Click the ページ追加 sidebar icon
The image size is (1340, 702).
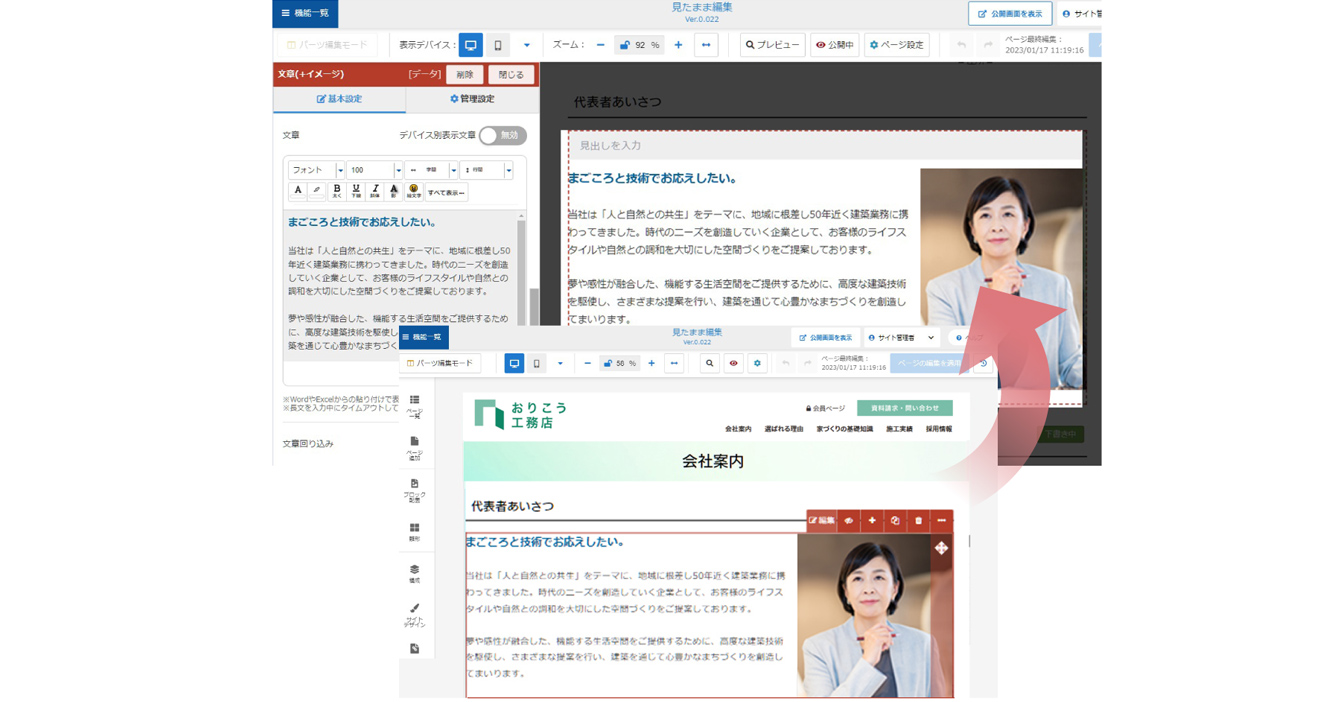(x=414, y=446)
